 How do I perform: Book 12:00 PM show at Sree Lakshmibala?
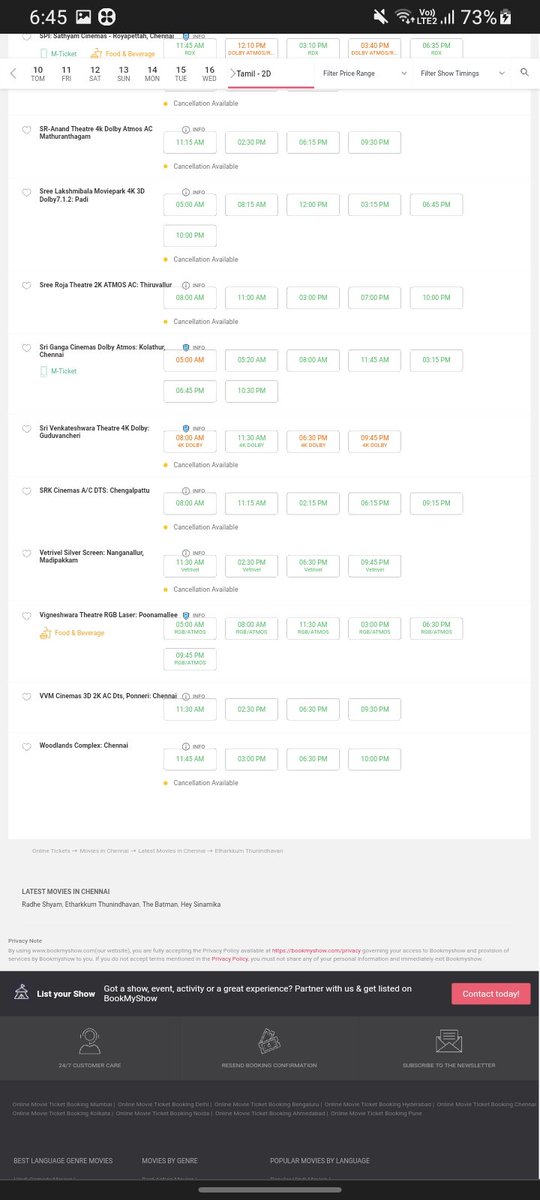pos(313,205)
